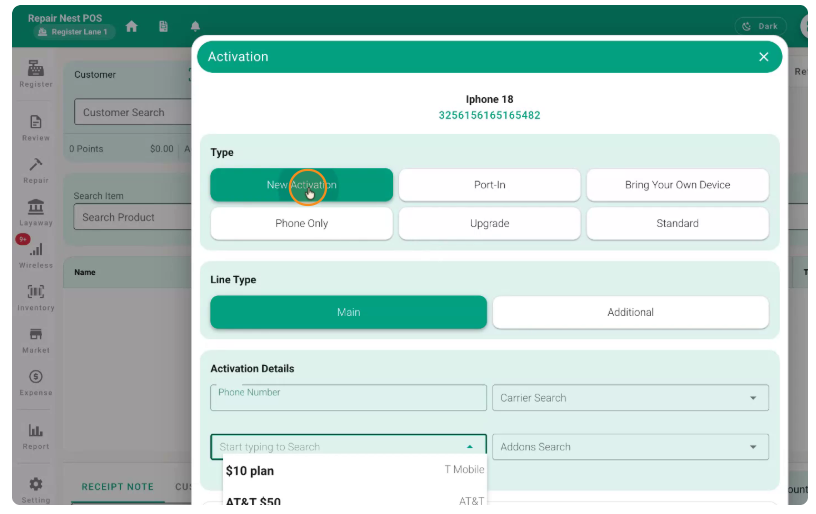Screen dimensions: 816x514
Task: Select Bring Your Own Device type
Action: 677,185
